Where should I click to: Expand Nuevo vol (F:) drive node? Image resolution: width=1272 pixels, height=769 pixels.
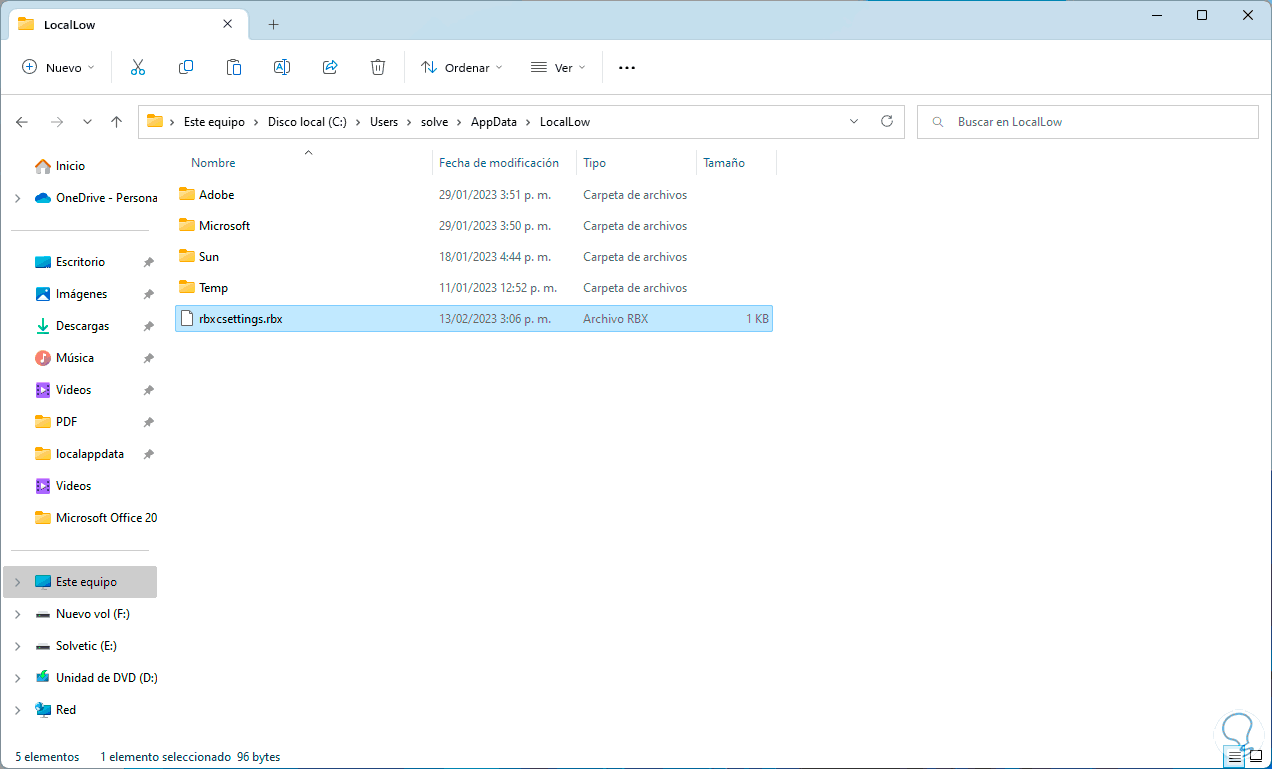pos(17,614)
